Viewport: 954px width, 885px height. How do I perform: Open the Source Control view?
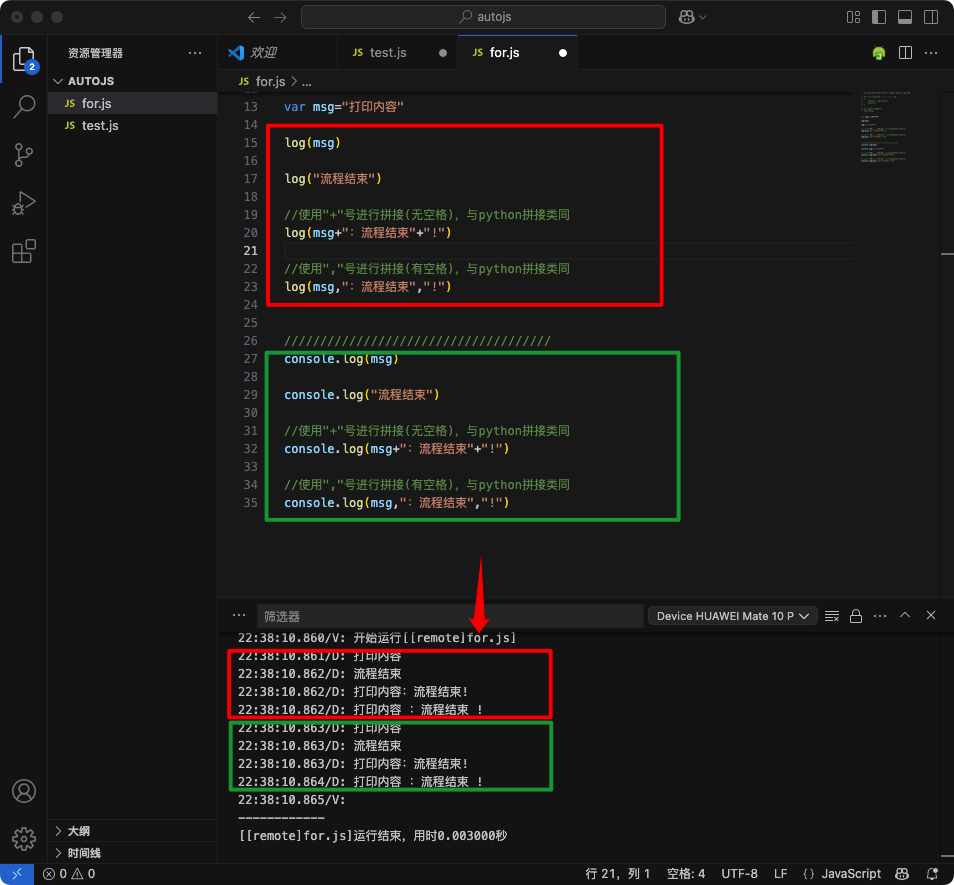(x=23, y=155)
